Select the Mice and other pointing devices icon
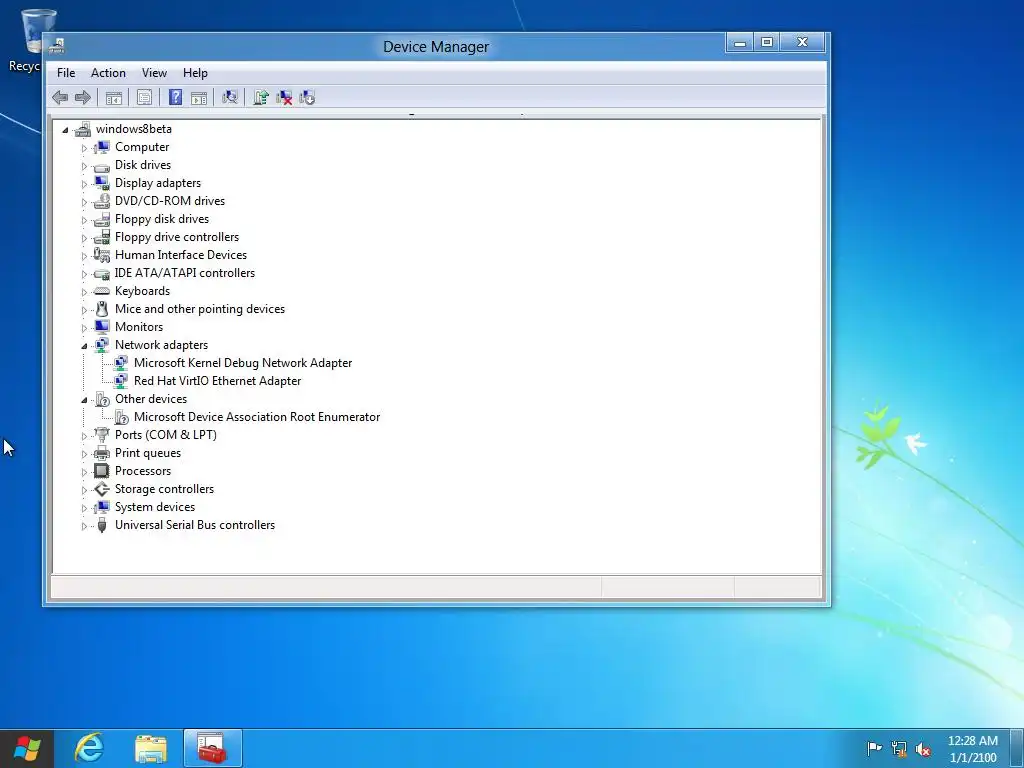 (x=102, y=309)
